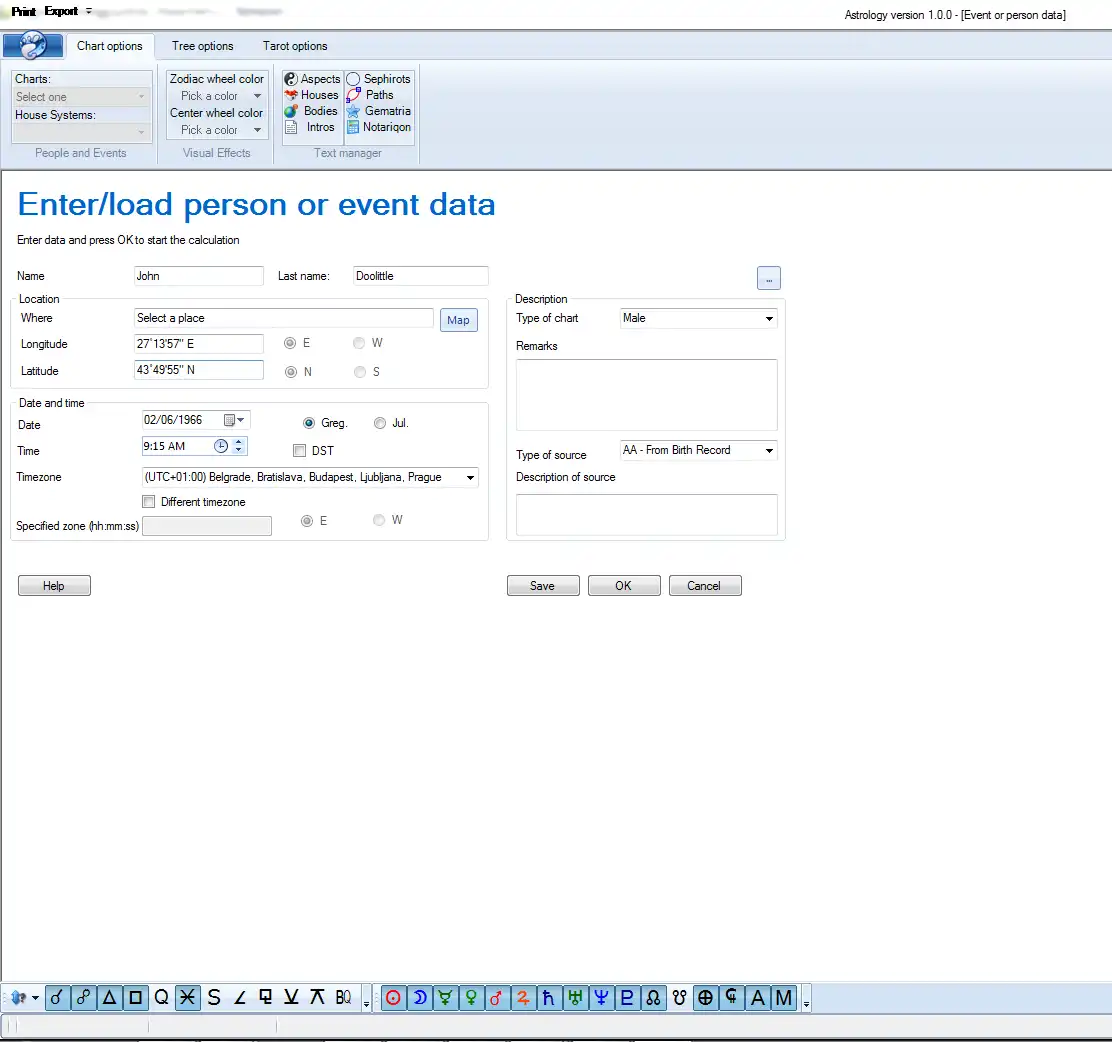Open the Gematria text manager
The width and height of the screenshot is (1112, 1042).
378,111
